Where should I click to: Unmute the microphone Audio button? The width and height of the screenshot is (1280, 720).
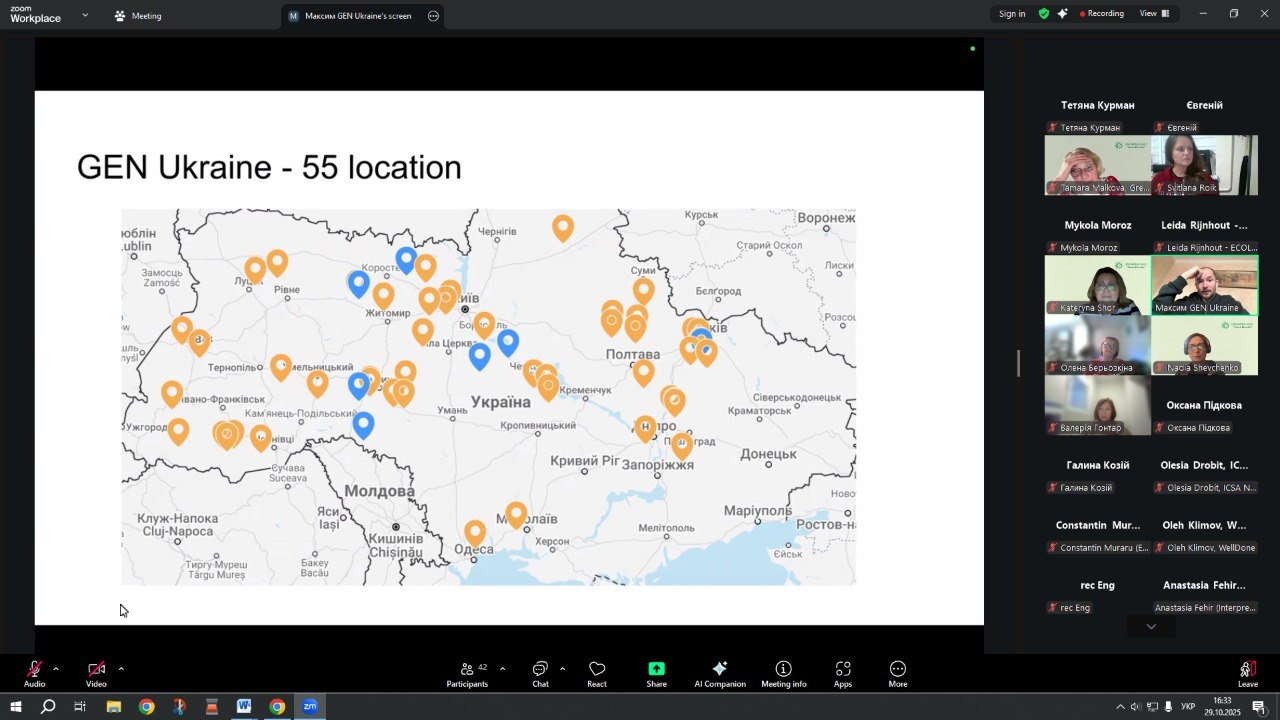pos(34,674)
